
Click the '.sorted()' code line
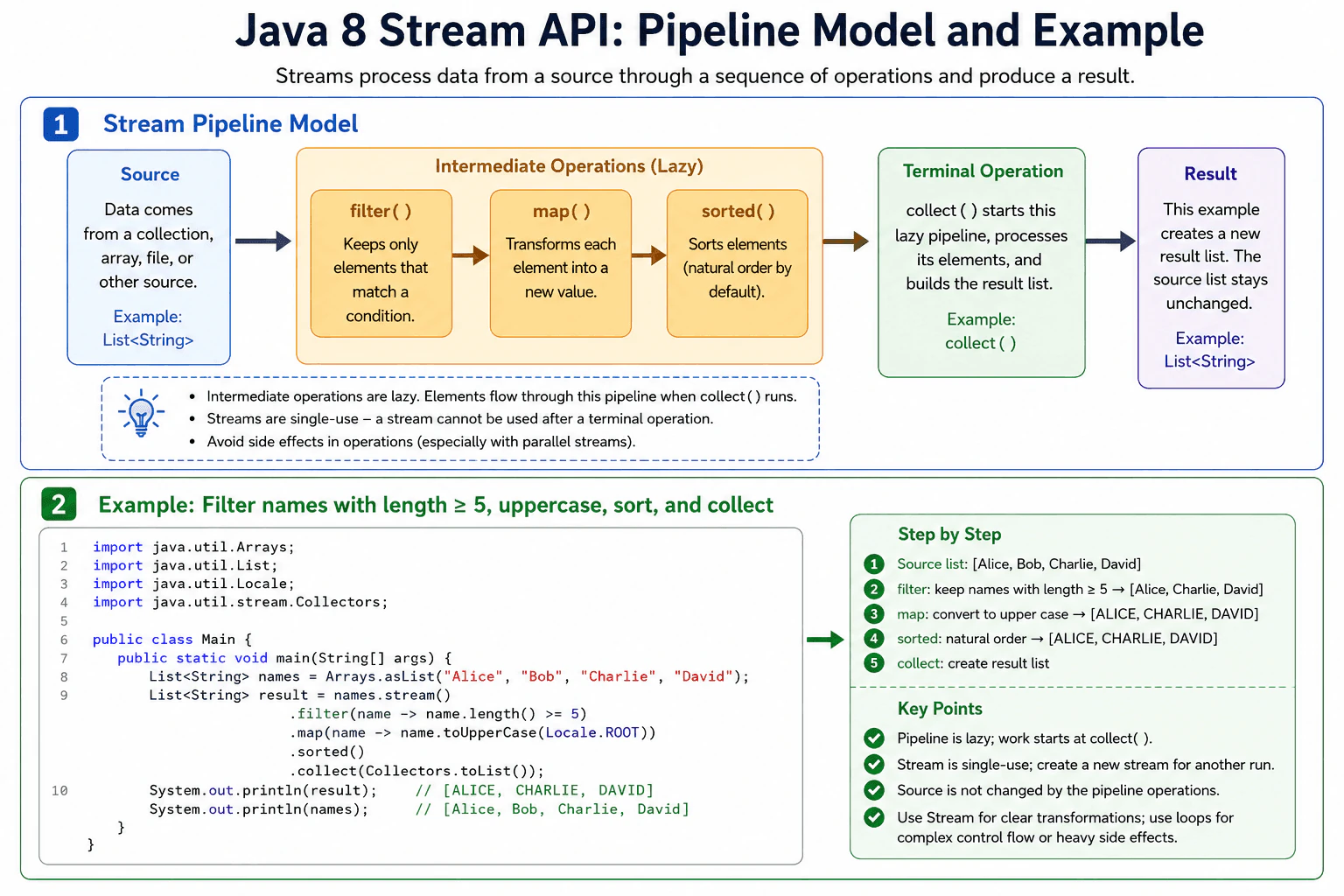pos(327,752)
